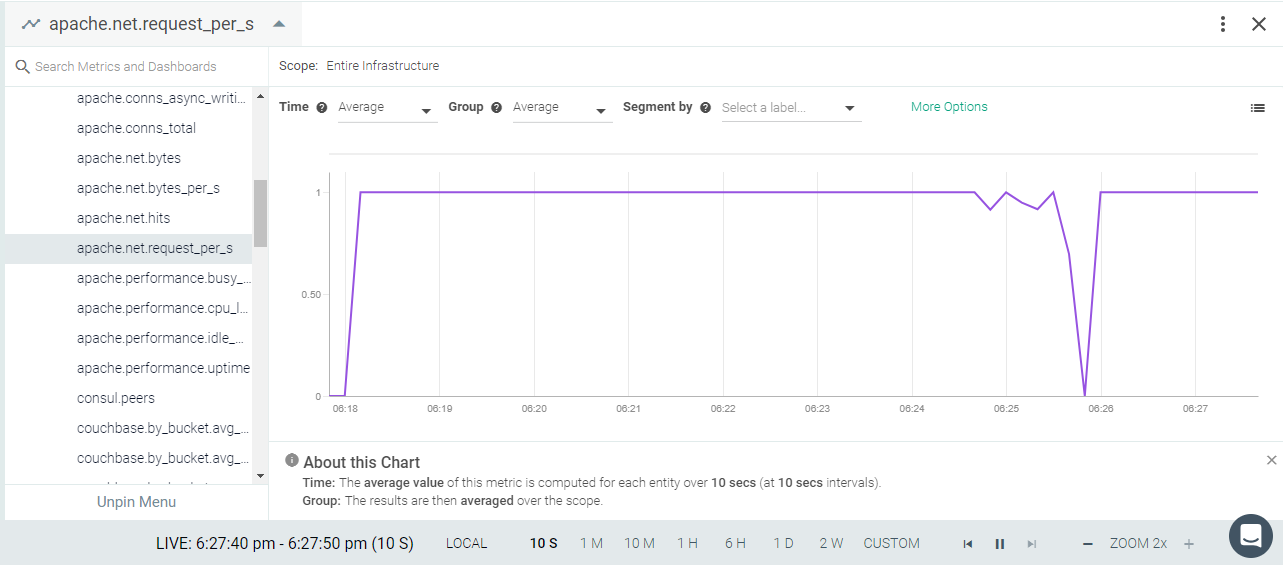Select the 10 S time range
Screen dimensions: 1283x565
544,544
